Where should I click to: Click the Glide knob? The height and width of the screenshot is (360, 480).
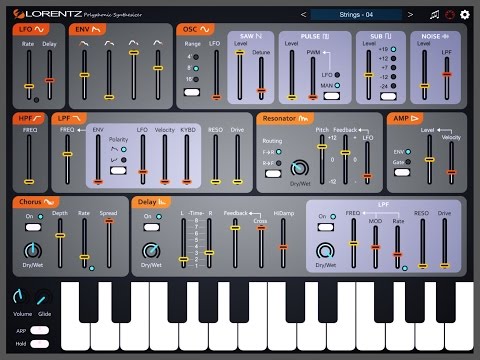43,298
